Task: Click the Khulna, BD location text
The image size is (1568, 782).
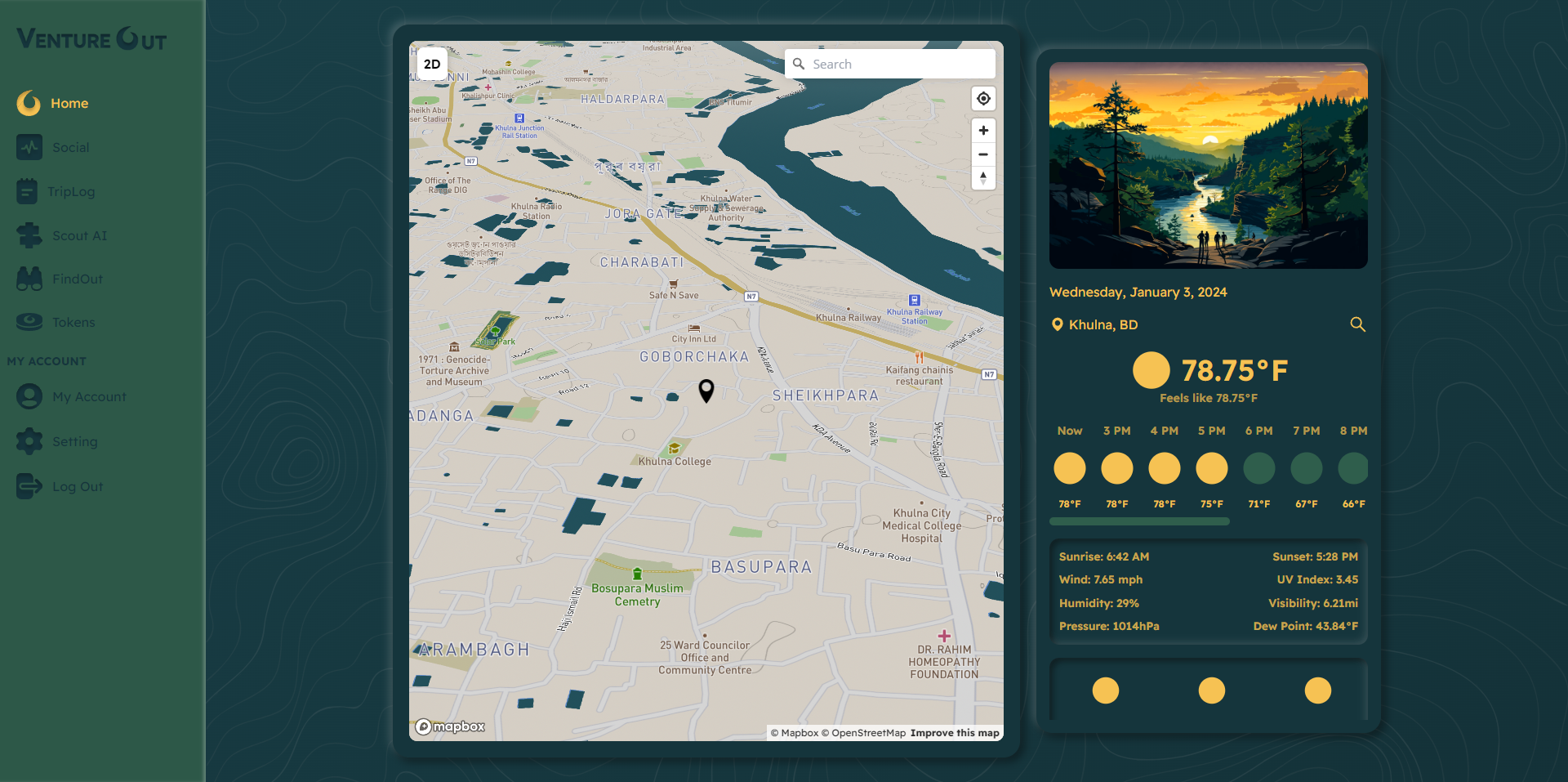Action: pos(1103,324)
